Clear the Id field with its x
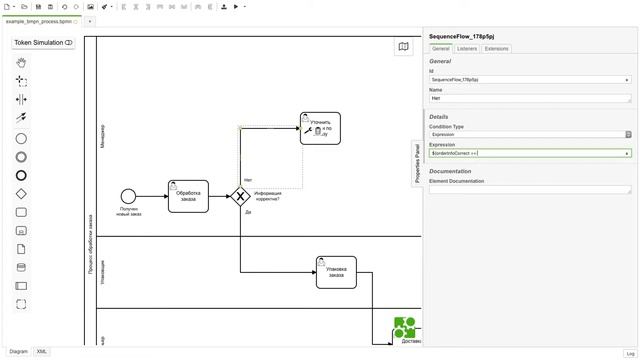The height and width of the screenshot is (360, 640). click(627, 80)
